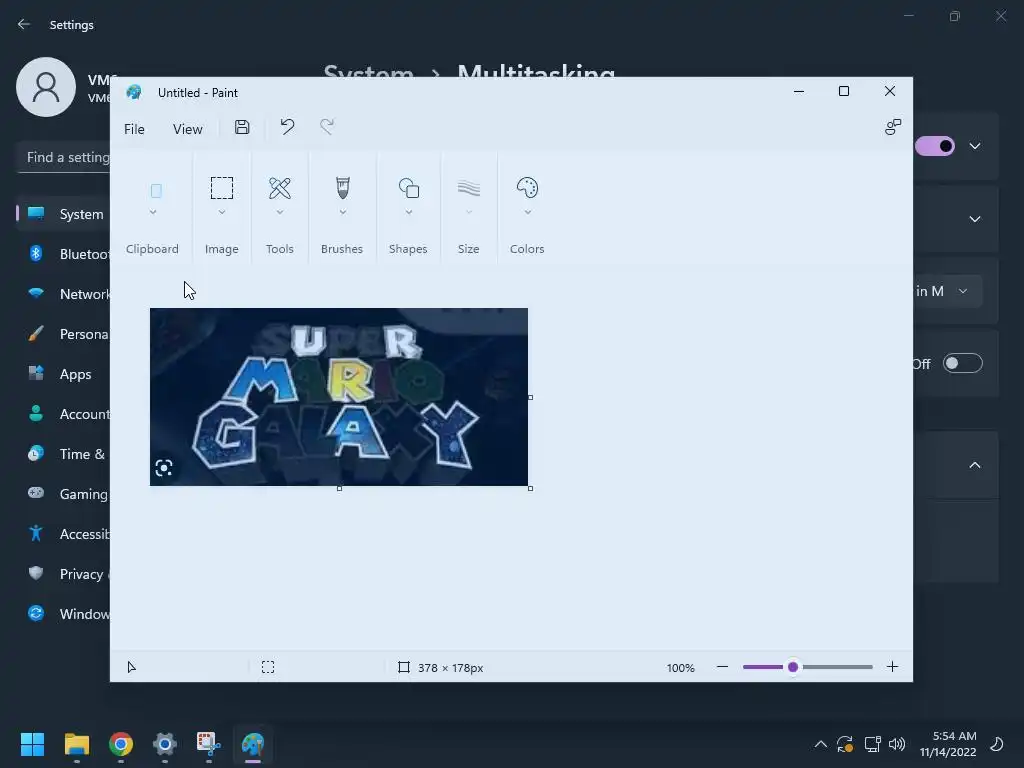
Task: Click the Paint app logo in title bar
Action: (135, 92)
